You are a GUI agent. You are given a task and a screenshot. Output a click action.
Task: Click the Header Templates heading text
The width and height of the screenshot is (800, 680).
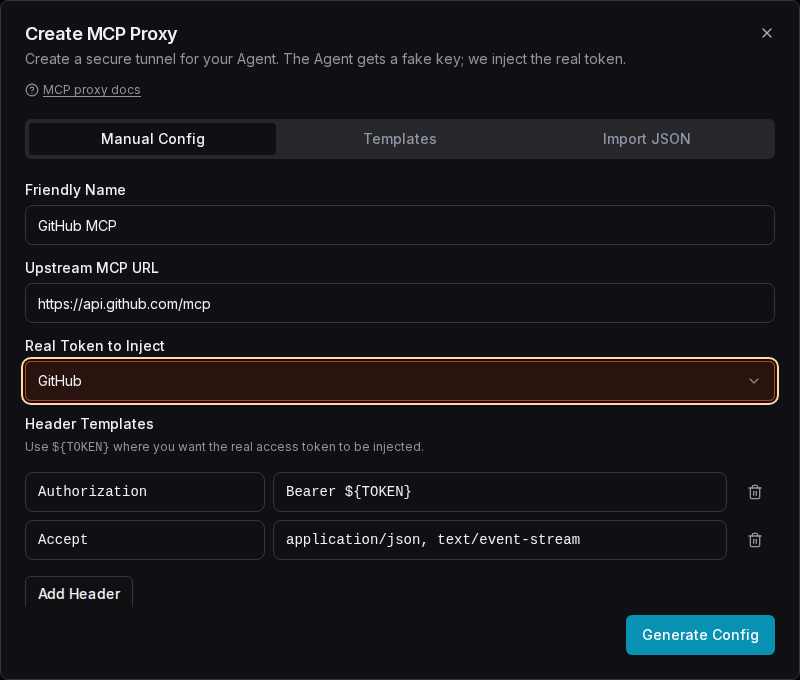coord(89,424)
